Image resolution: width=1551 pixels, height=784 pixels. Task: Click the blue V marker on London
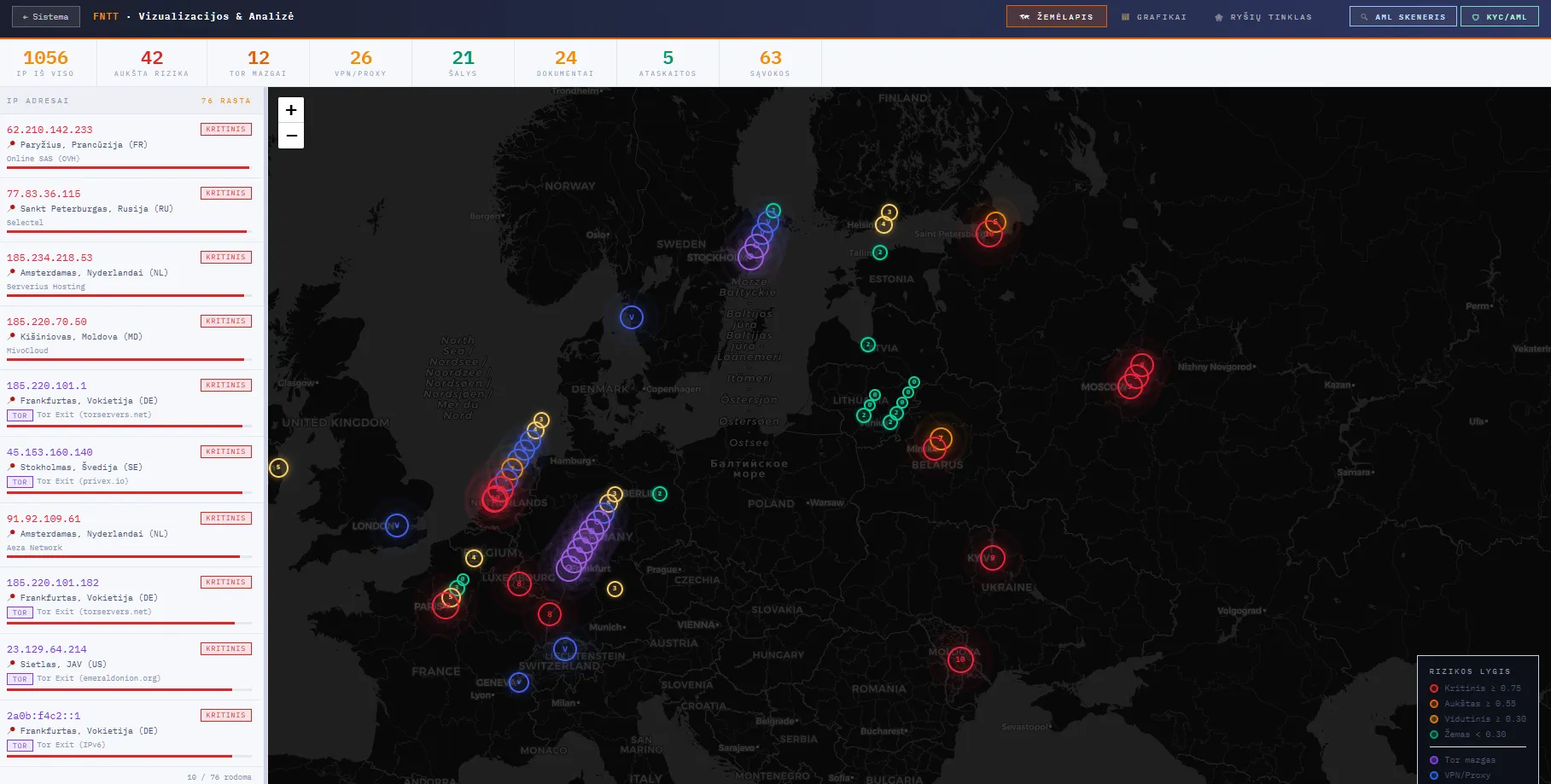click(397, 526)
